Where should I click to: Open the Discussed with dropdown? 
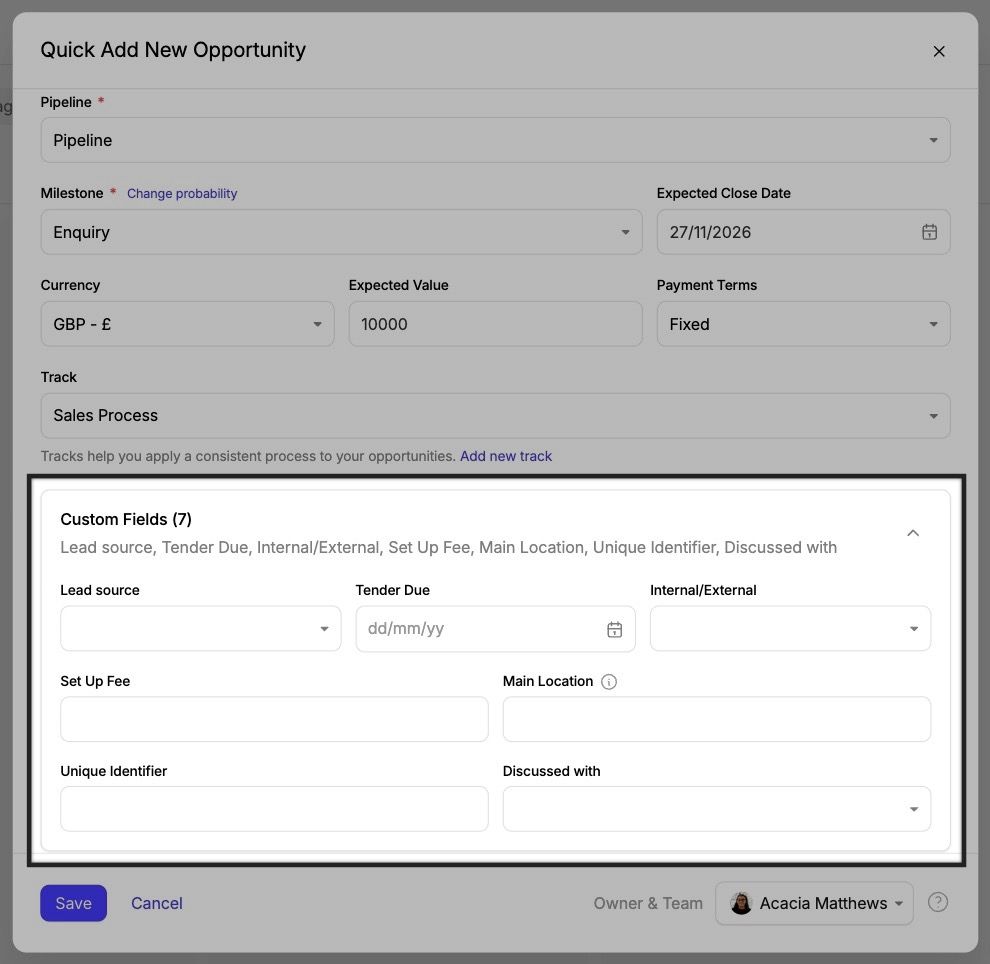pyautogui.click(x=717, y=809)
